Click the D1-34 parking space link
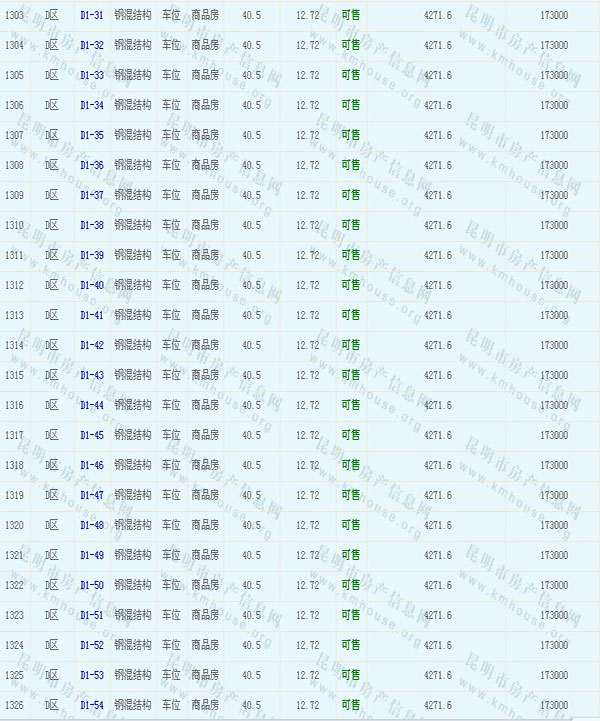This screenshot has height=721, width=600. (x=92, y=105)
